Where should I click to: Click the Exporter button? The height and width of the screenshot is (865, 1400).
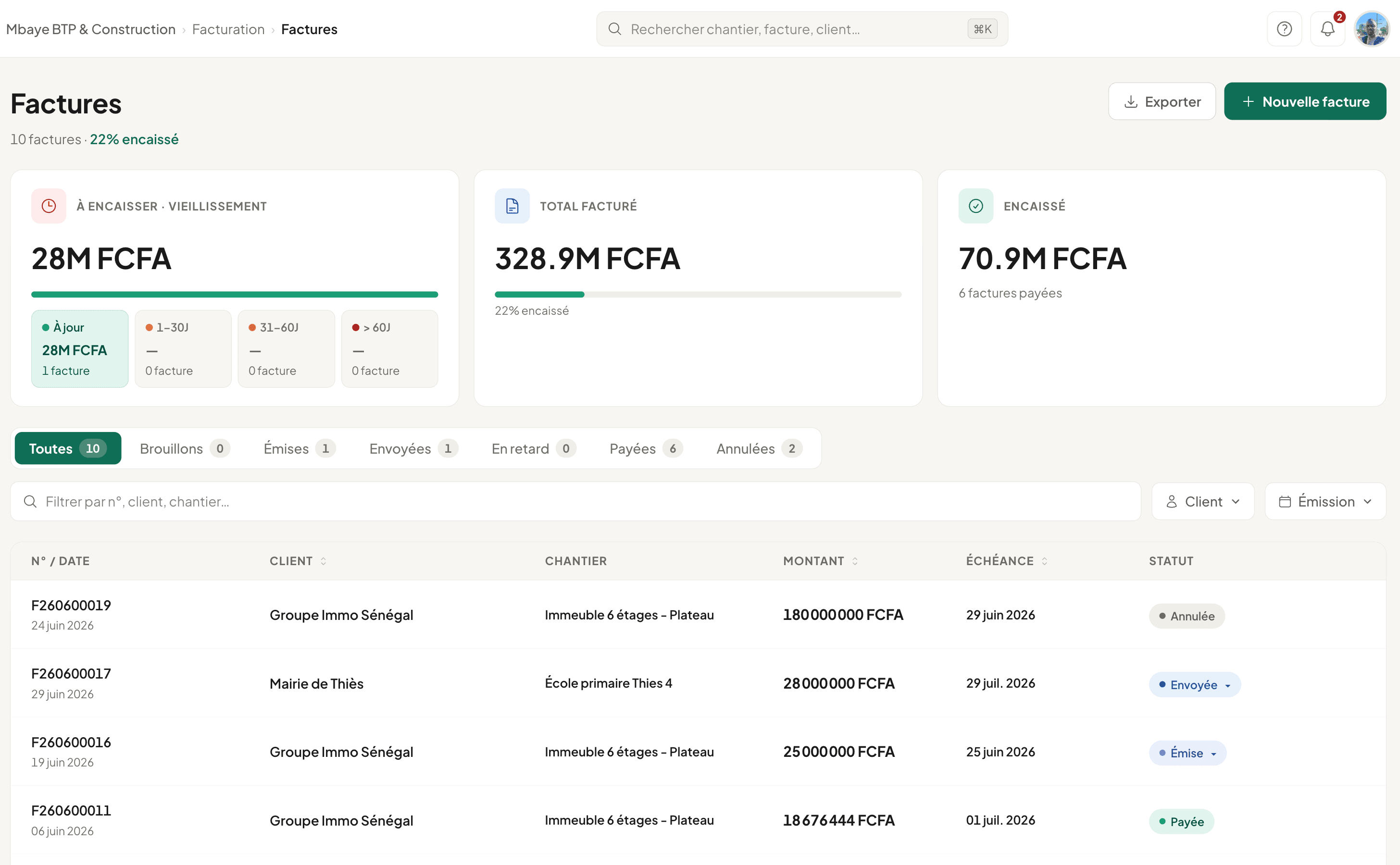[1162, 101]
